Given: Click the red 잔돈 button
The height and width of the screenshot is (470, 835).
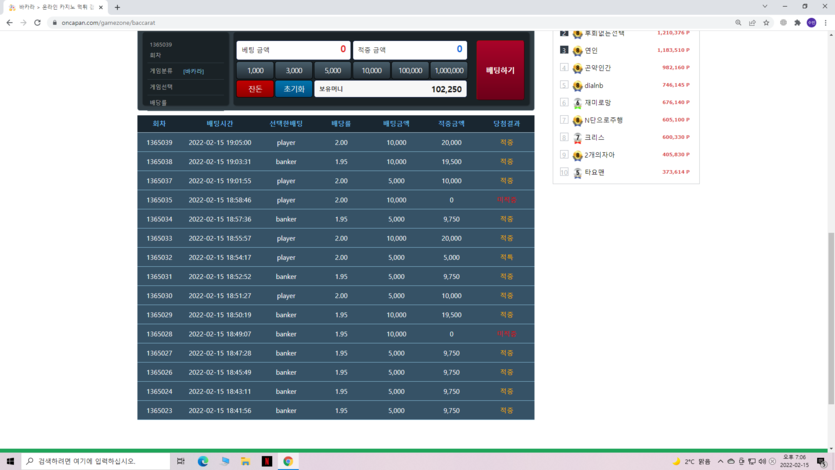Looking at the screenshot, I should pos(255,89).
